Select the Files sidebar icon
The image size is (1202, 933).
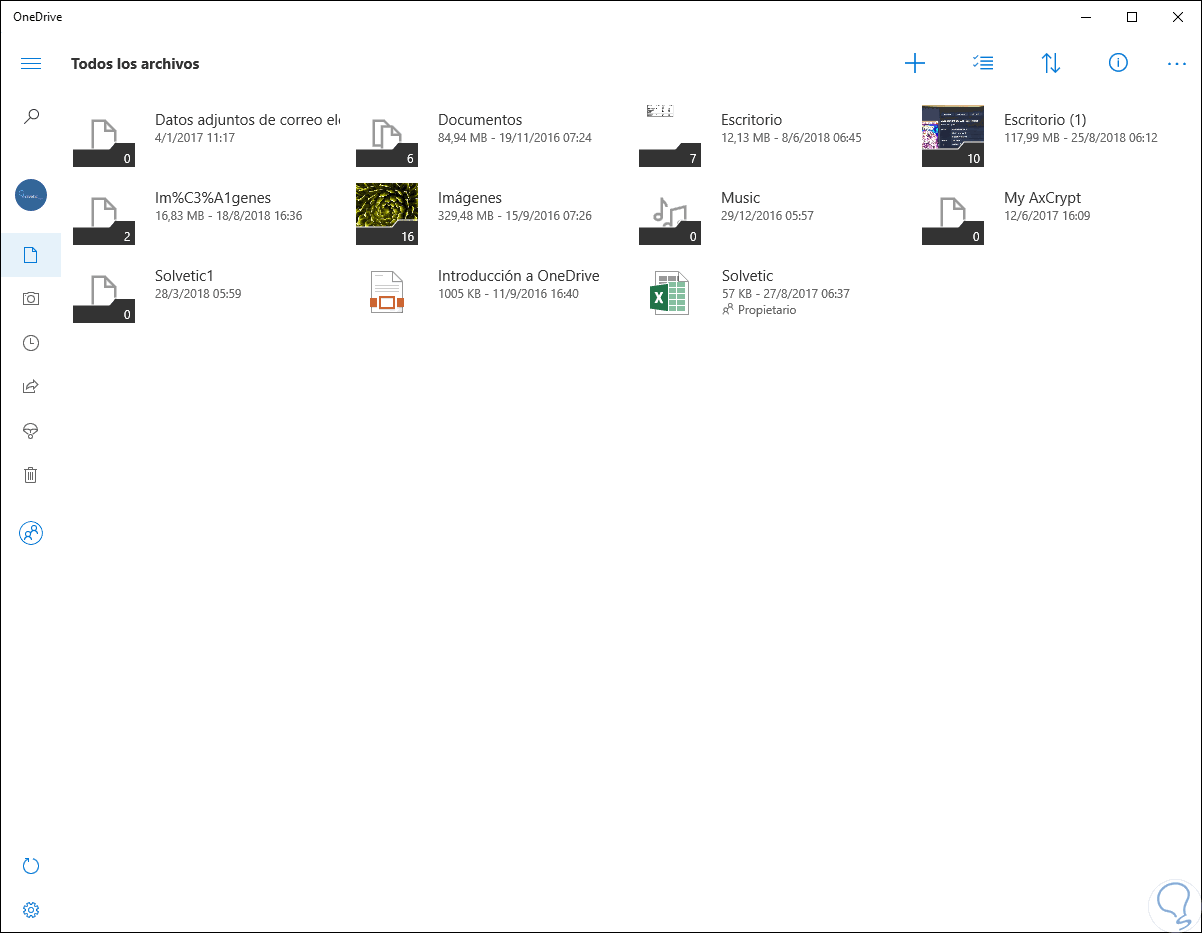[x=31, y=255]
